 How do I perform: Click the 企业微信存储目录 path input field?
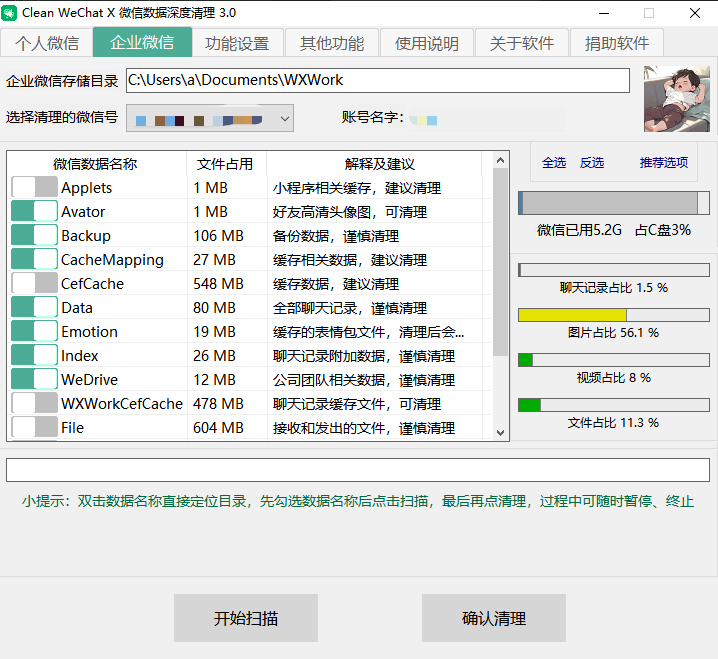point(378,80)
